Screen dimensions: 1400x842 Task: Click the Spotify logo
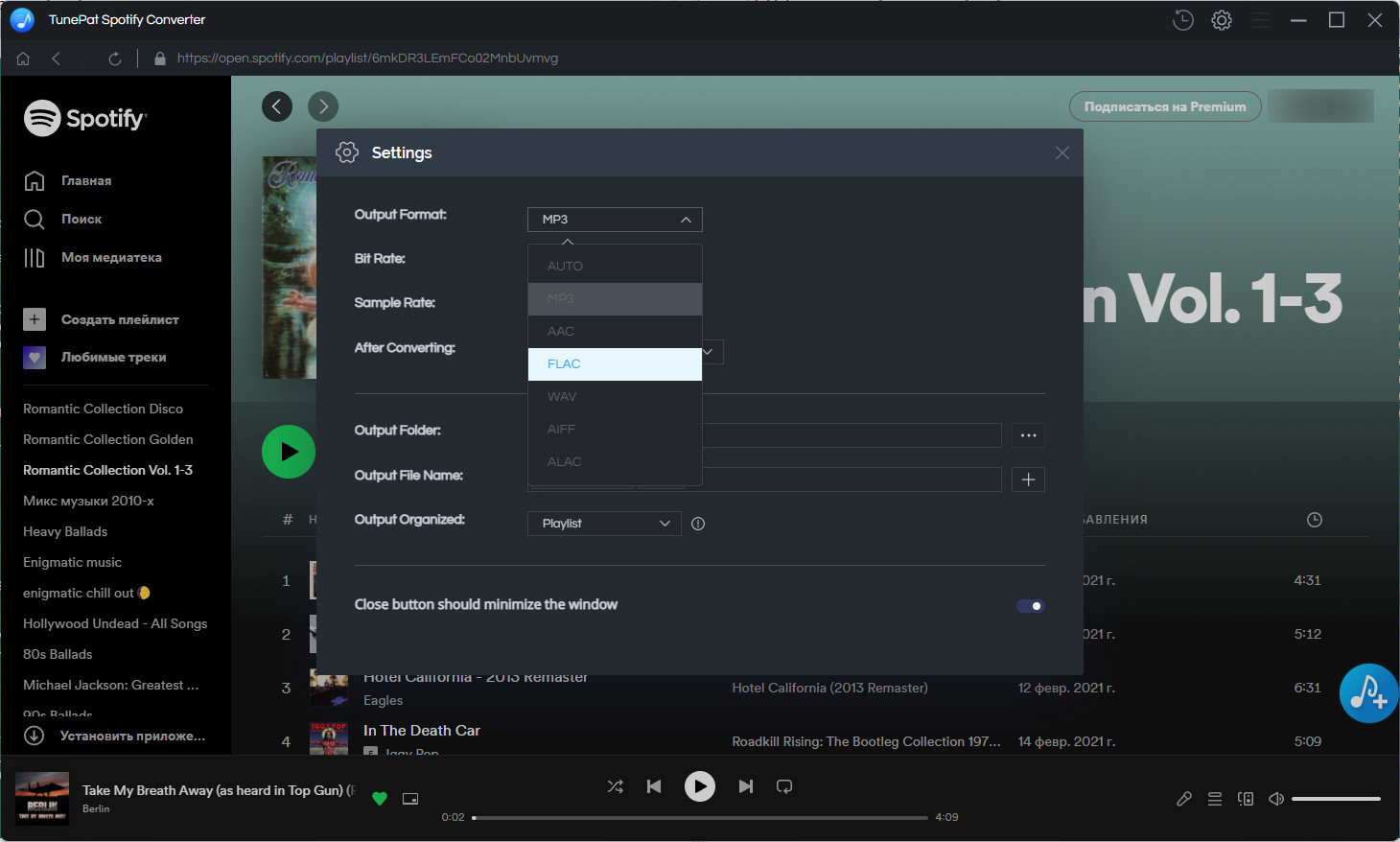point(85,118)
